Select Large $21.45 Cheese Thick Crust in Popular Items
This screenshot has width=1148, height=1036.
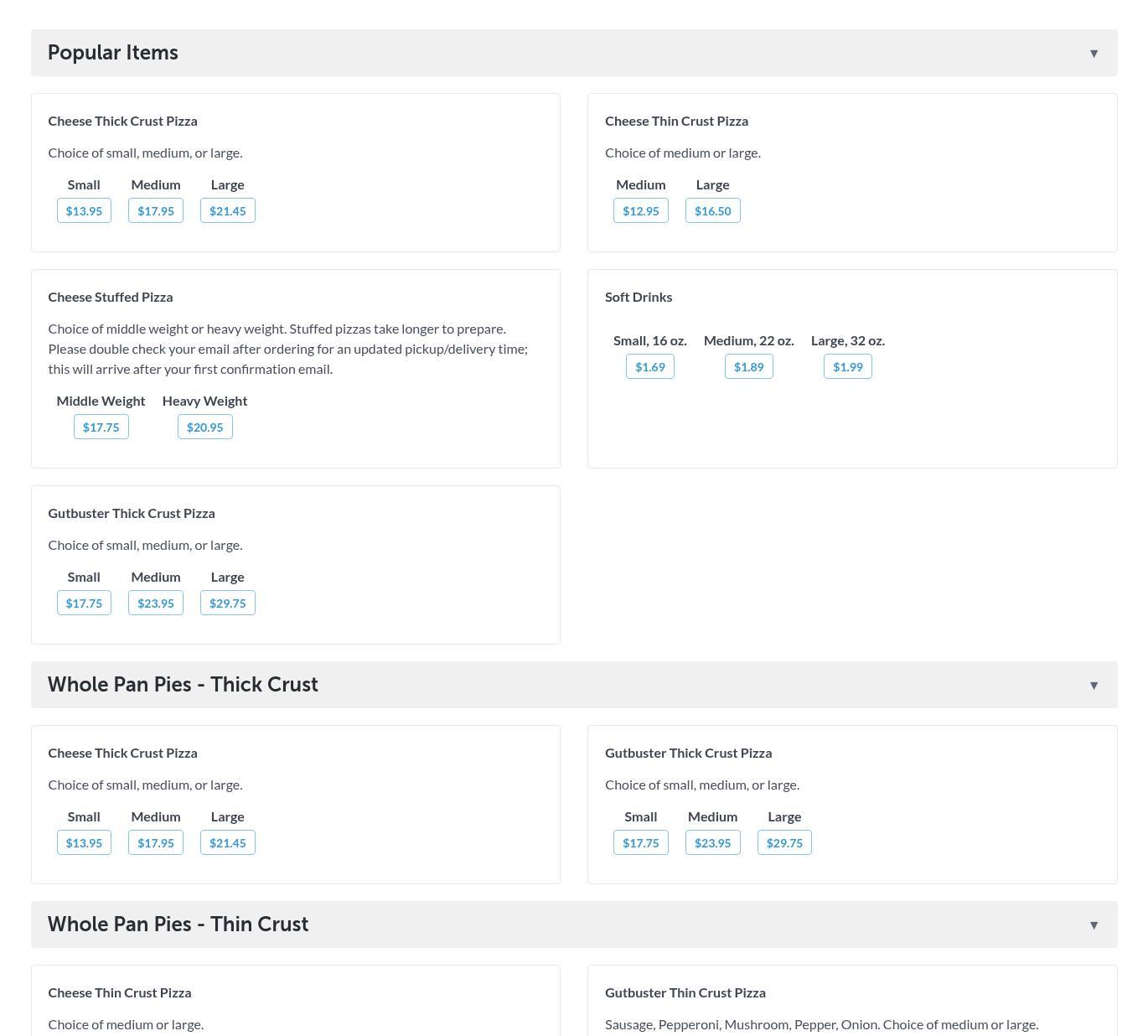[228, 211]
